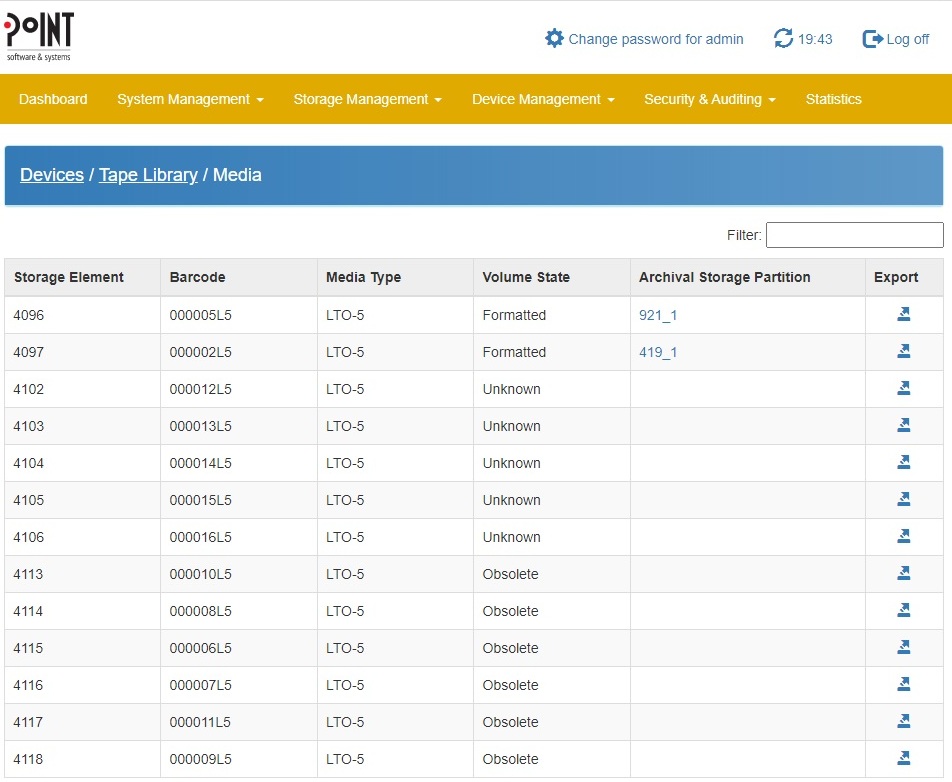
Task: Click Unknown volume state in row 4106
Action: click(511, 537)
